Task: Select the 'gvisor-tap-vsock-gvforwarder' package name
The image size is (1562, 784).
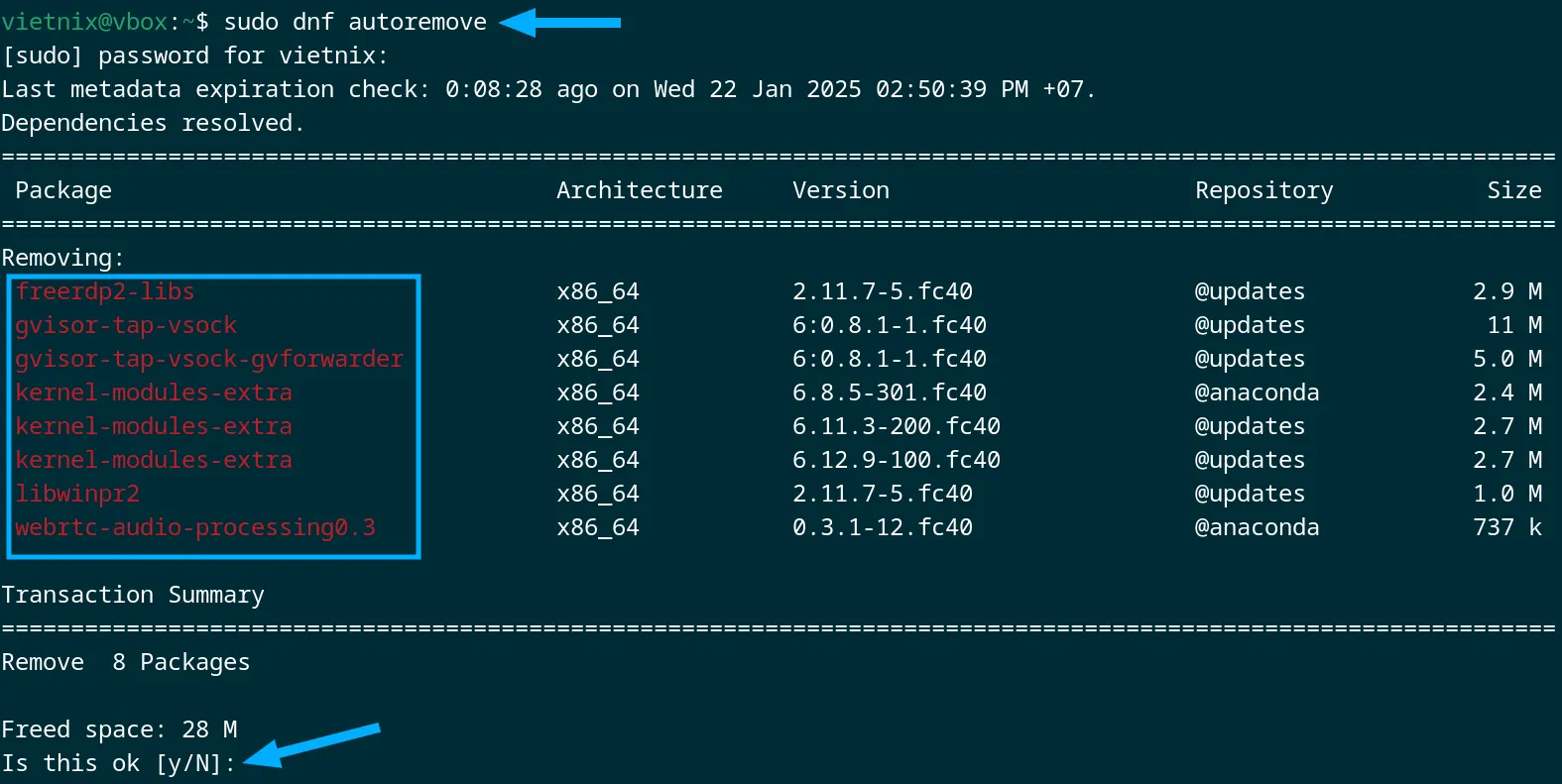Action: (x=209, y=359)
